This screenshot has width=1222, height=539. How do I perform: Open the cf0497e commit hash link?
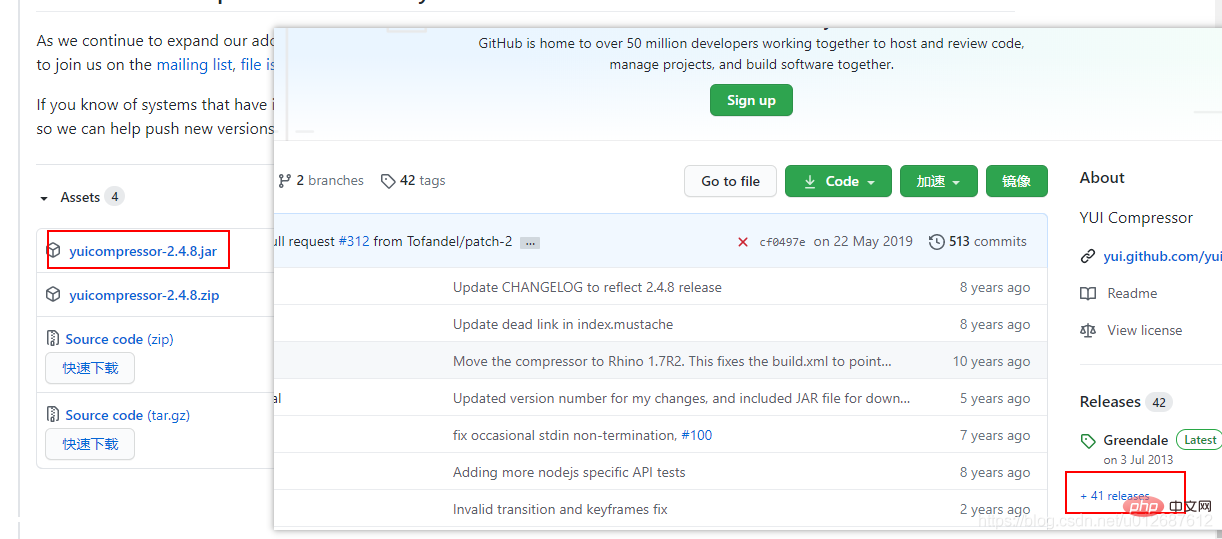point(782,242)
